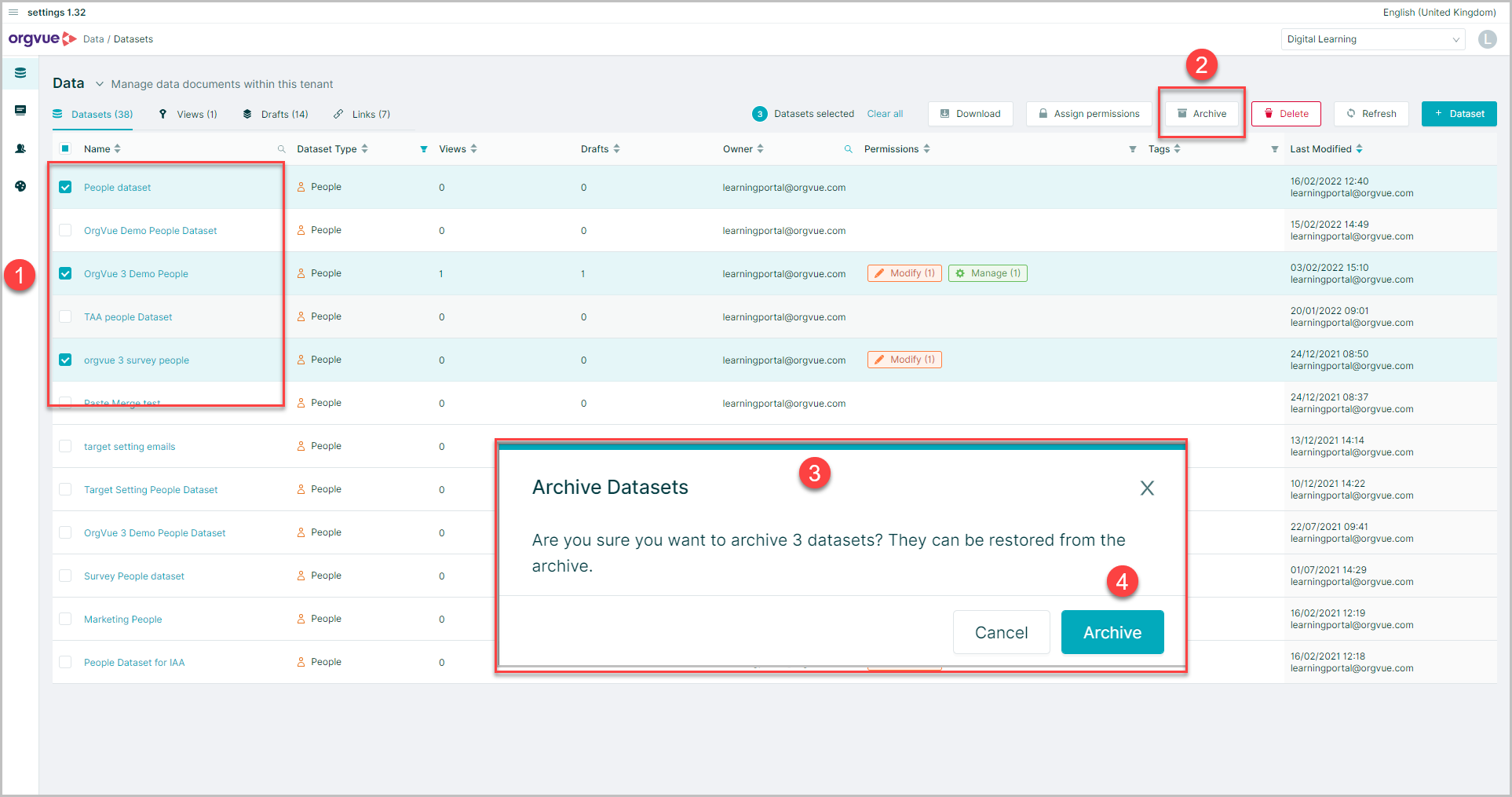Click the filter icon in the Permissions column
Viewport: 1512px width, 797px height.
pyautogui.click(x=1132, y=149)
